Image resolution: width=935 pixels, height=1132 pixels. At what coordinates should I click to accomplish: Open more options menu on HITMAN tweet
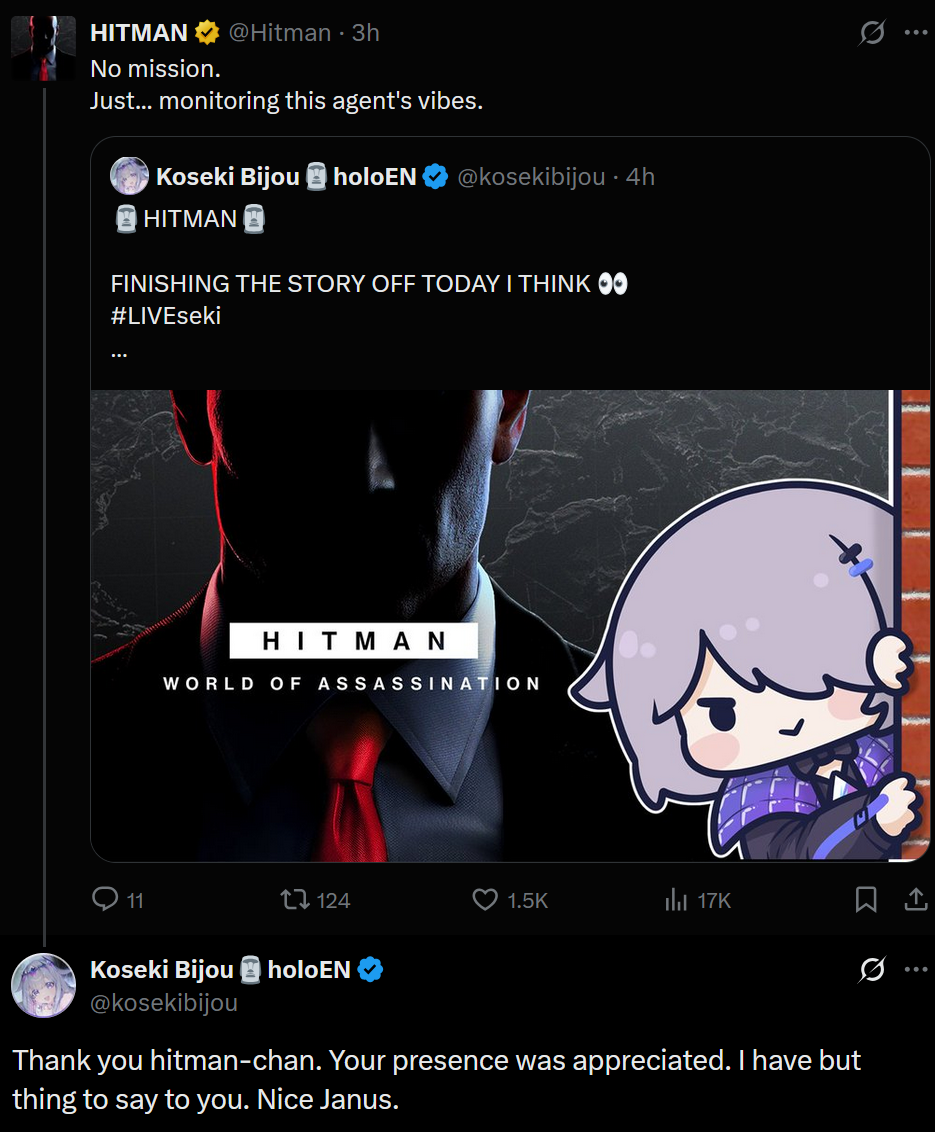click(x=916, y=32)
